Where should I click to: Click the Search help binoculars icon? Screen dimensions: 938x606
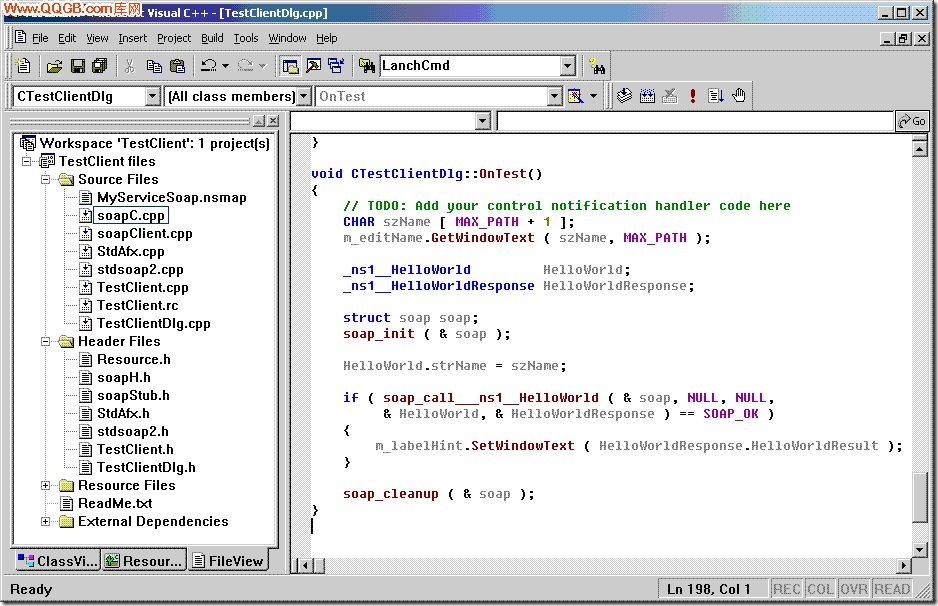tap(597, 66)
